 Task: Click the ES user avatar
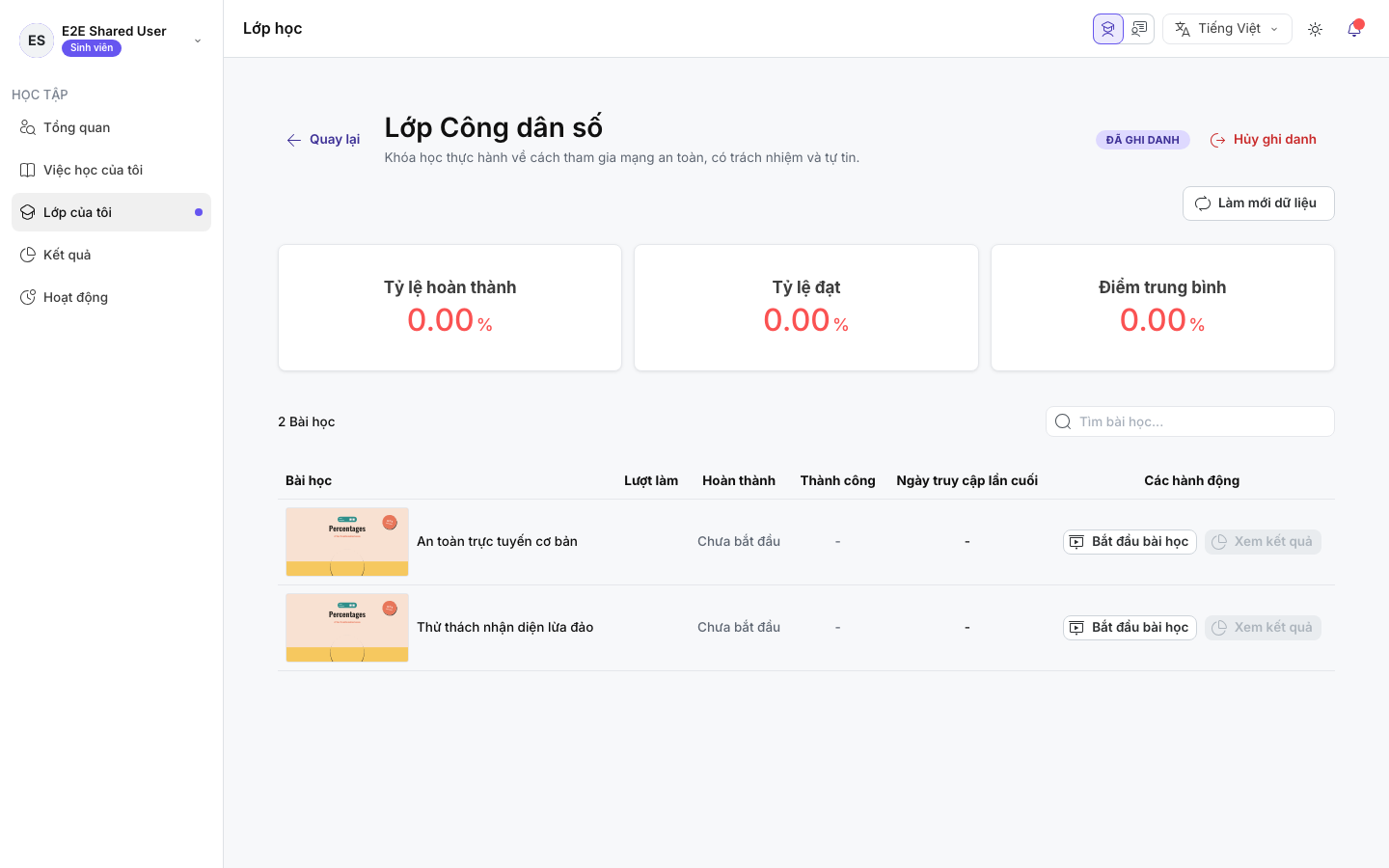coord(37,41)
